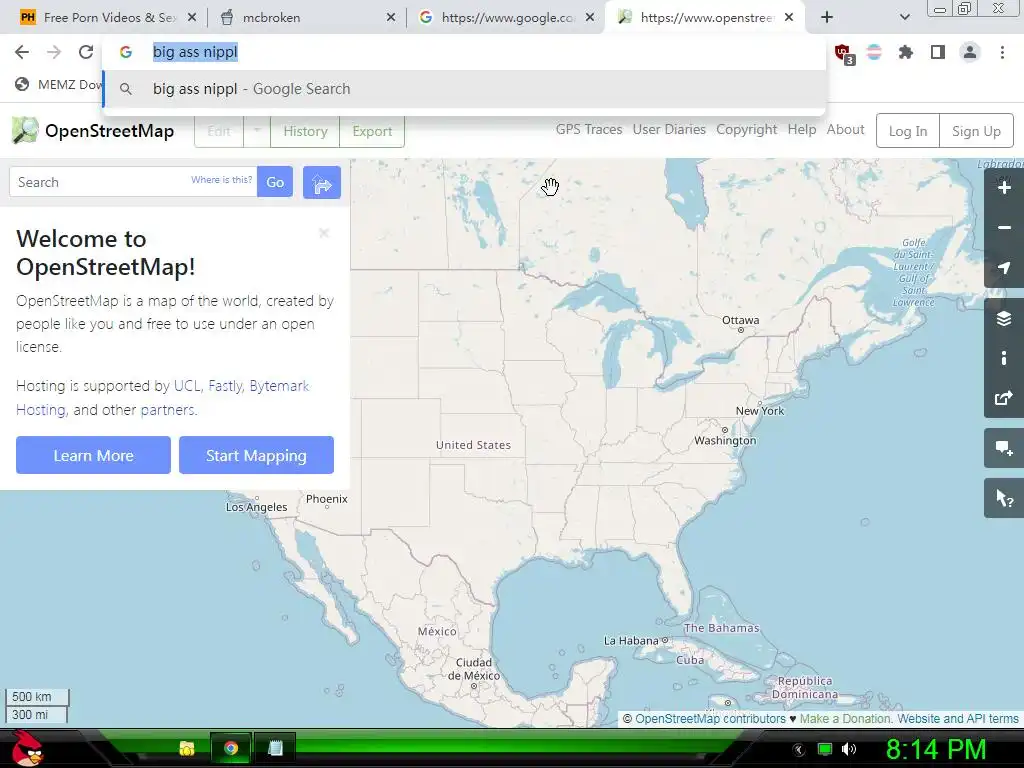Zoom out of the map
1024x768 pixels.
[x=1004, y=227]
